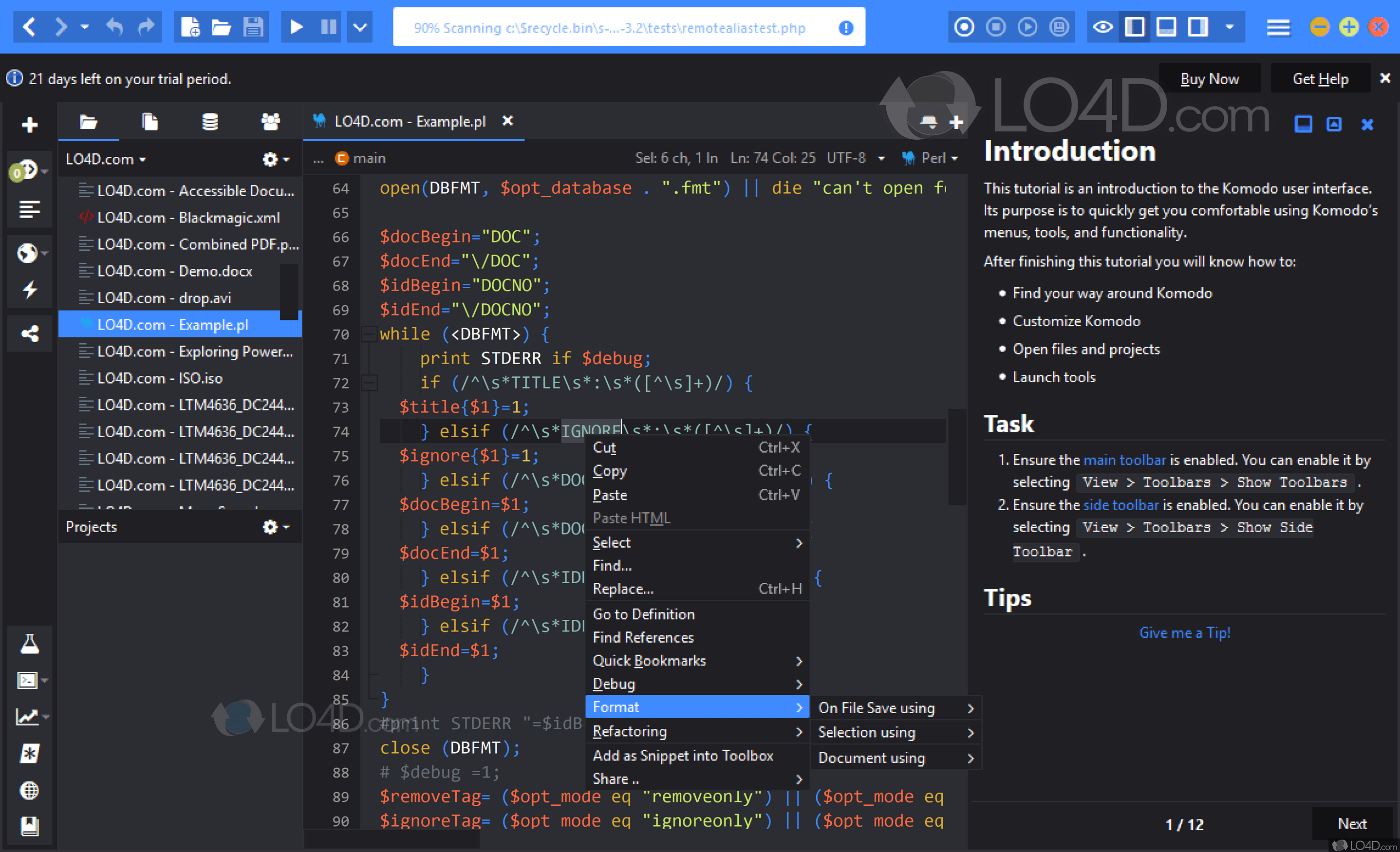
Task: Click the Start Debugging play icon
Action: pyautogui.click(x=296, y=27)
